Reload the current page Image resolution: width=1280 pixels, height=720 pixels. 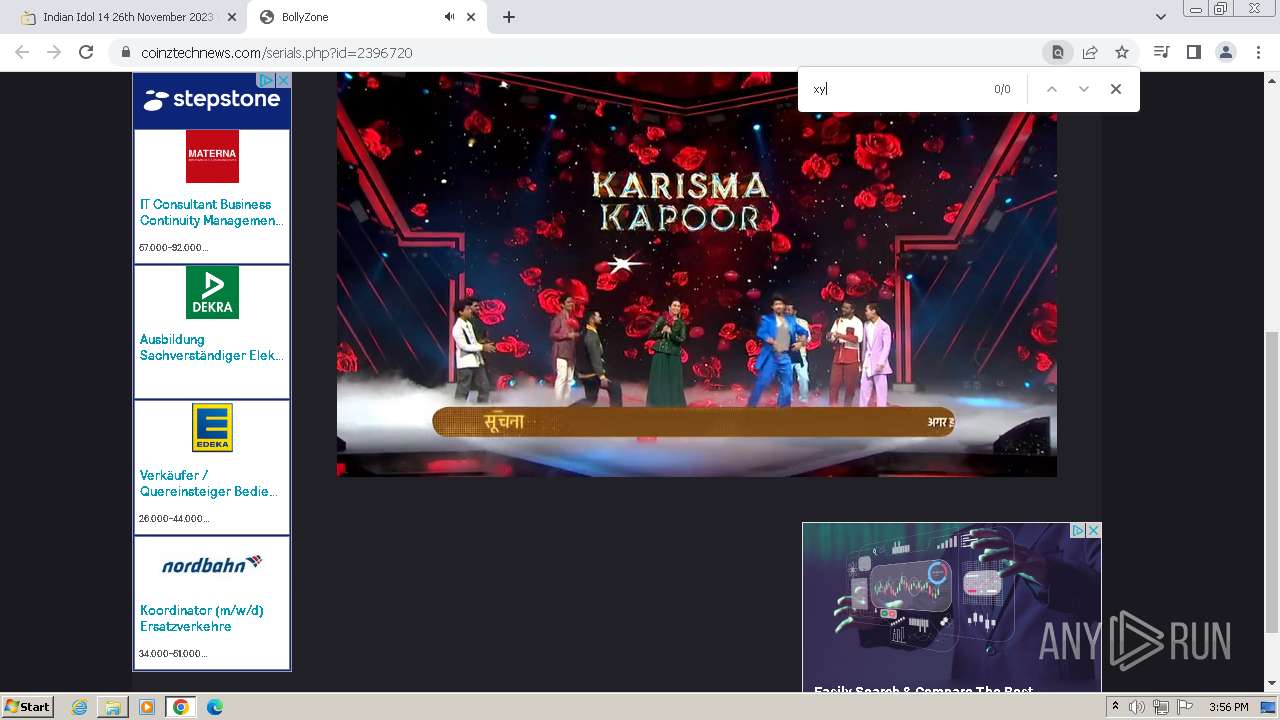[86, 52]
